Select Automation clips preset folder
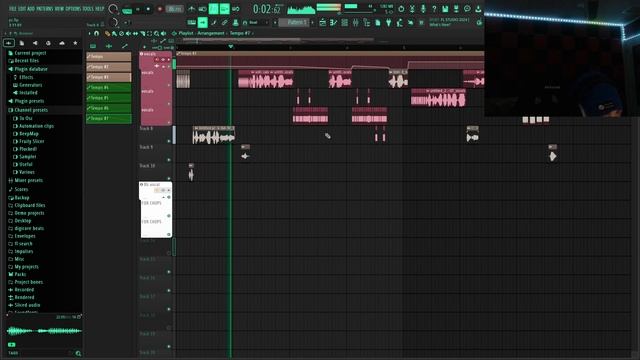 click(x=36, y=126)
